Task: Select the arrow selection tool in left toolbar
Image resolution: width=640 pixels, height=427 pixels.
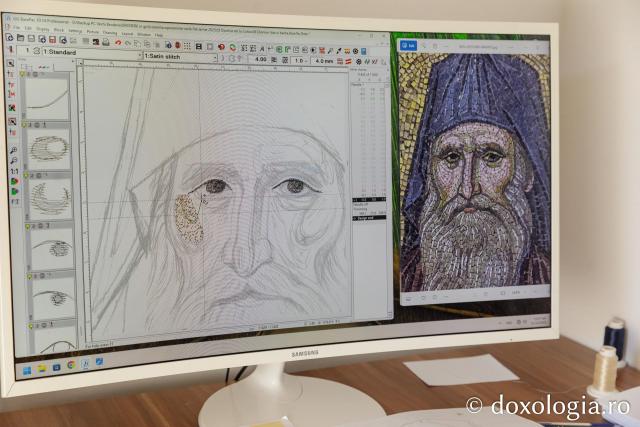Action: [x=11, y=62]
